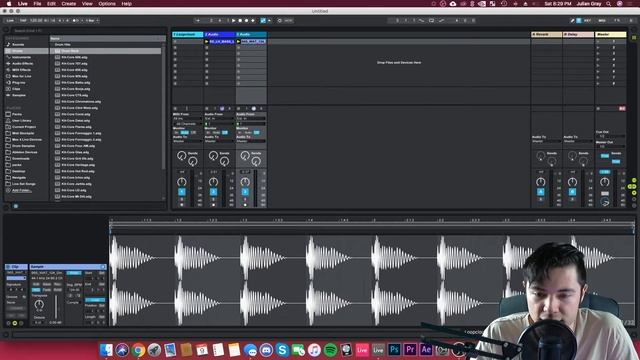The height and width of the screenshot is (360, 640).
Task: Open the File menu
Action: tap(37, 4)
